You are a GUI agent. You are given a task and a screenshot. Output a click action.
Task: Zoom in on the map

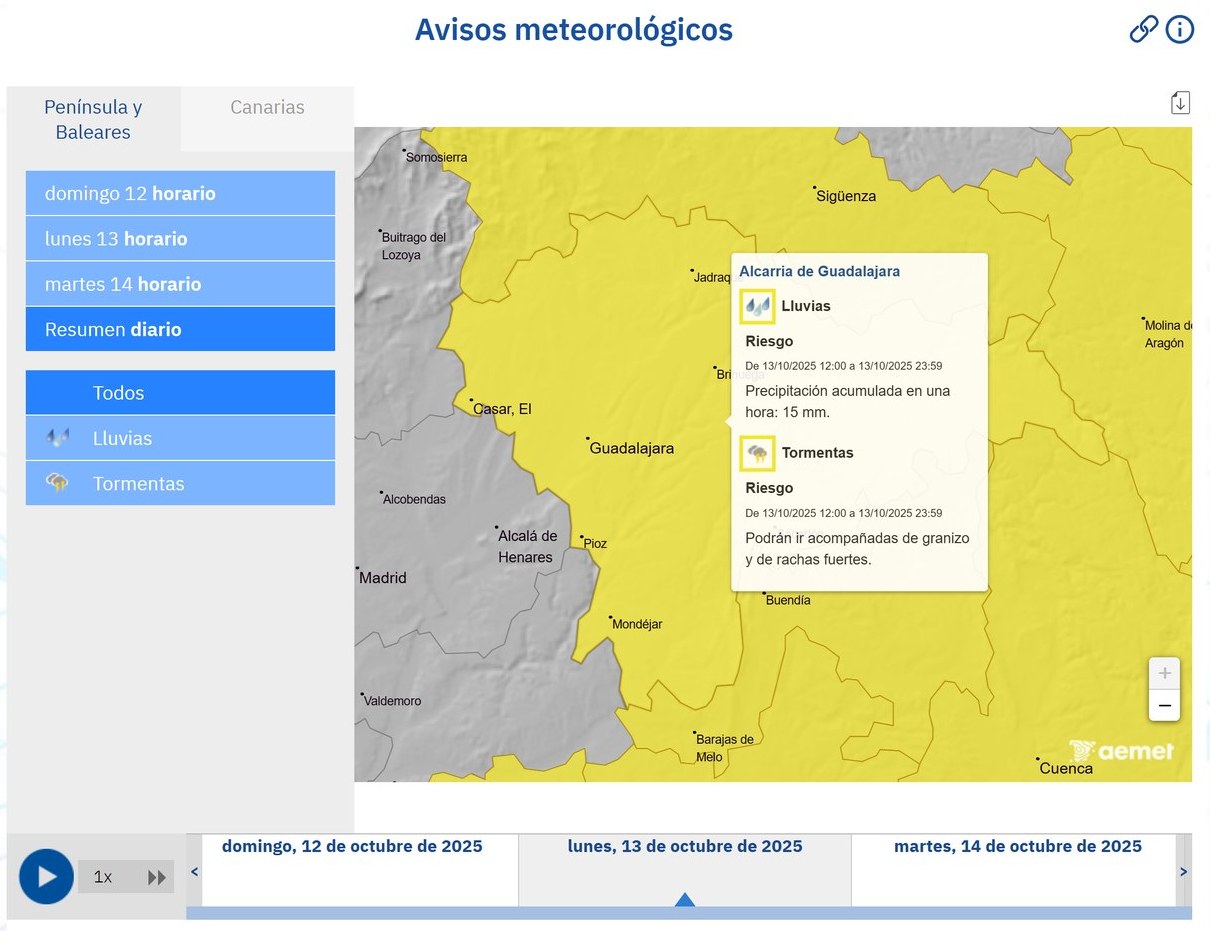point(1164,673)
